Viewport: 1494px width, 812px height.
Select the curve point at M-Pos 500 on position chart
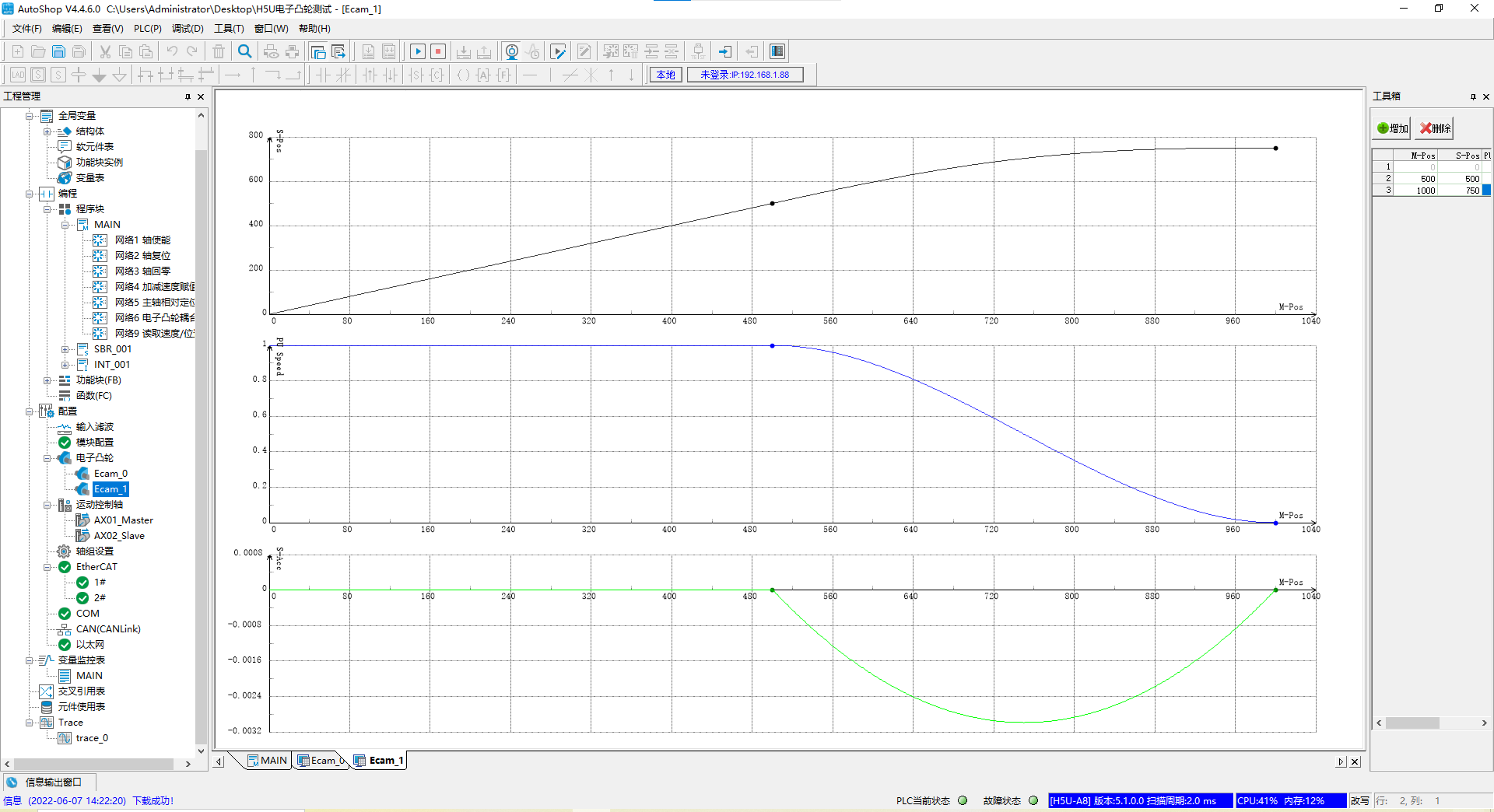[x=772, y=204]
